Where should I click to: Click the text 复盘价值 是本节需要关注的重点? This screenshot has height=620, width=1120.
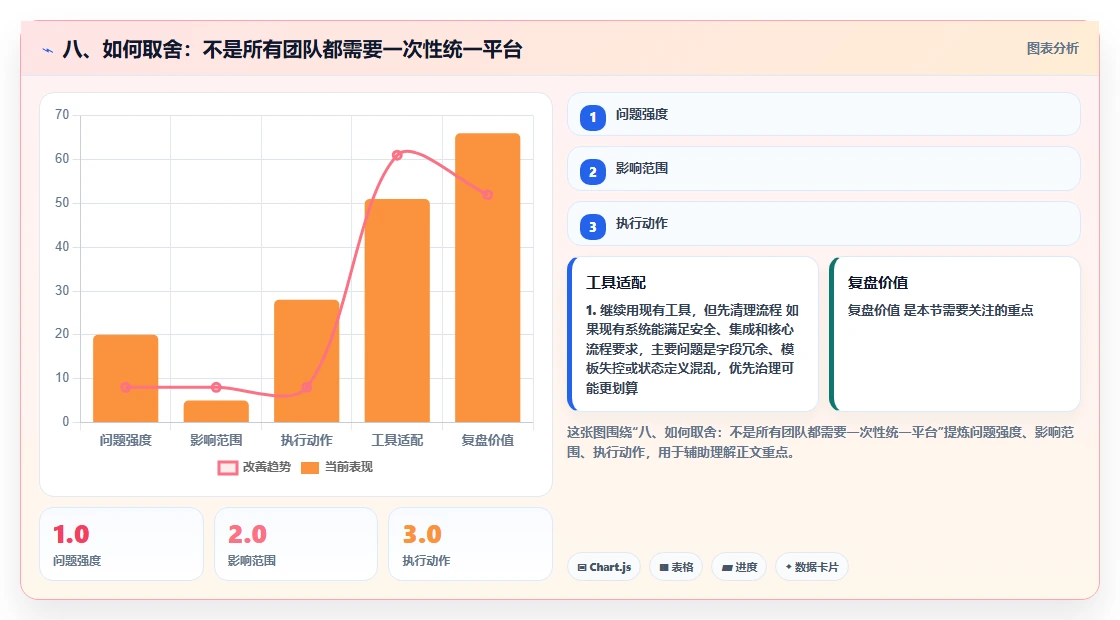(x=940, y=310)
